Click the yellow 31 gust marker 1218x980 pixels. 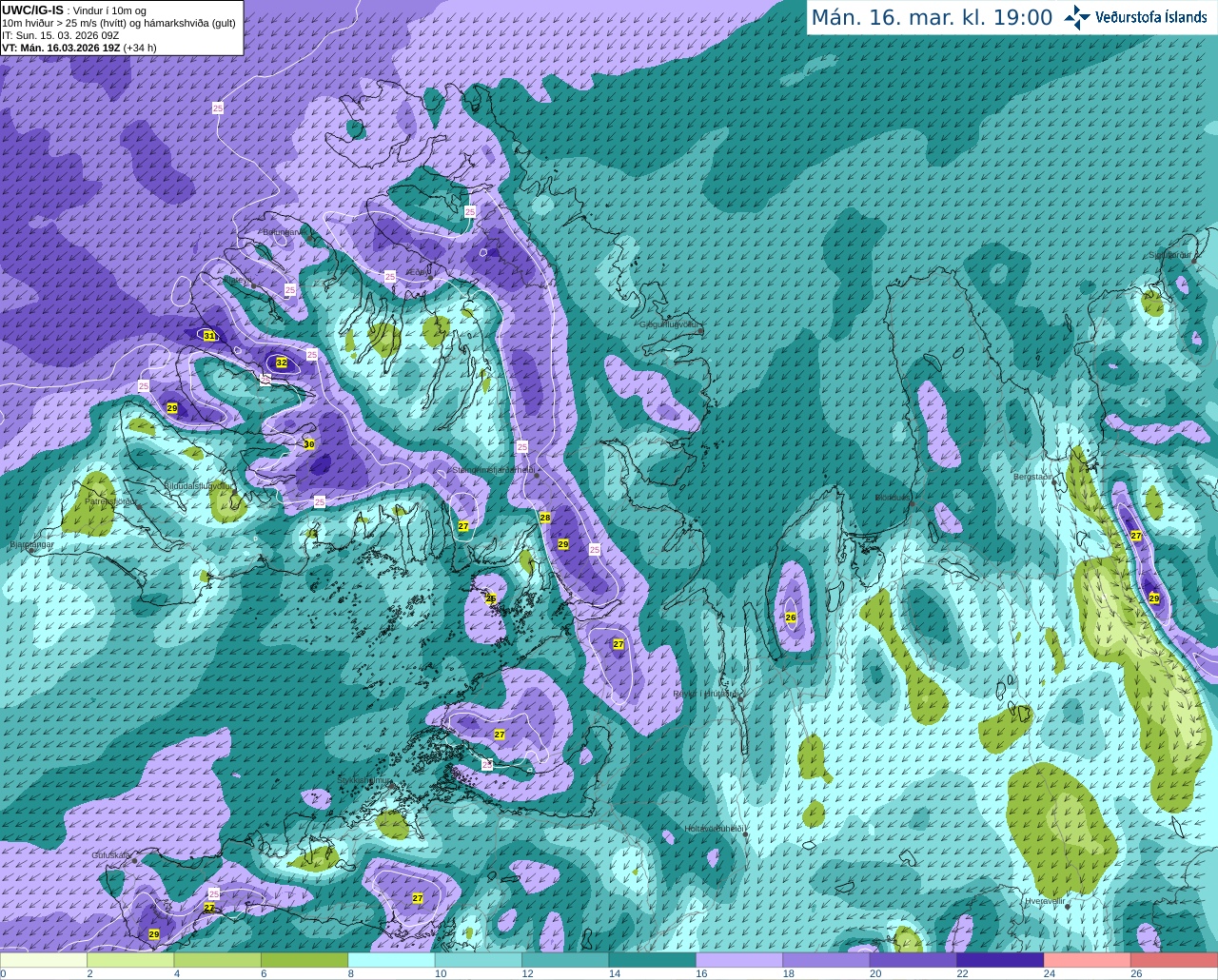(x=209, y=335)
